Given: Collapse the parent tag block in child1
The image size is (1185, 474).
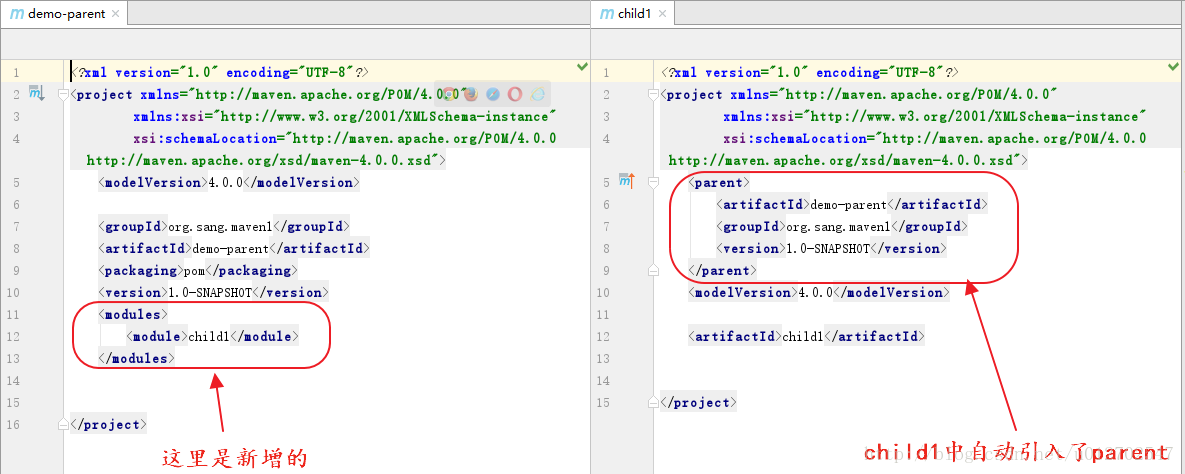Looking at the screenshot, I should coord(654,183).
